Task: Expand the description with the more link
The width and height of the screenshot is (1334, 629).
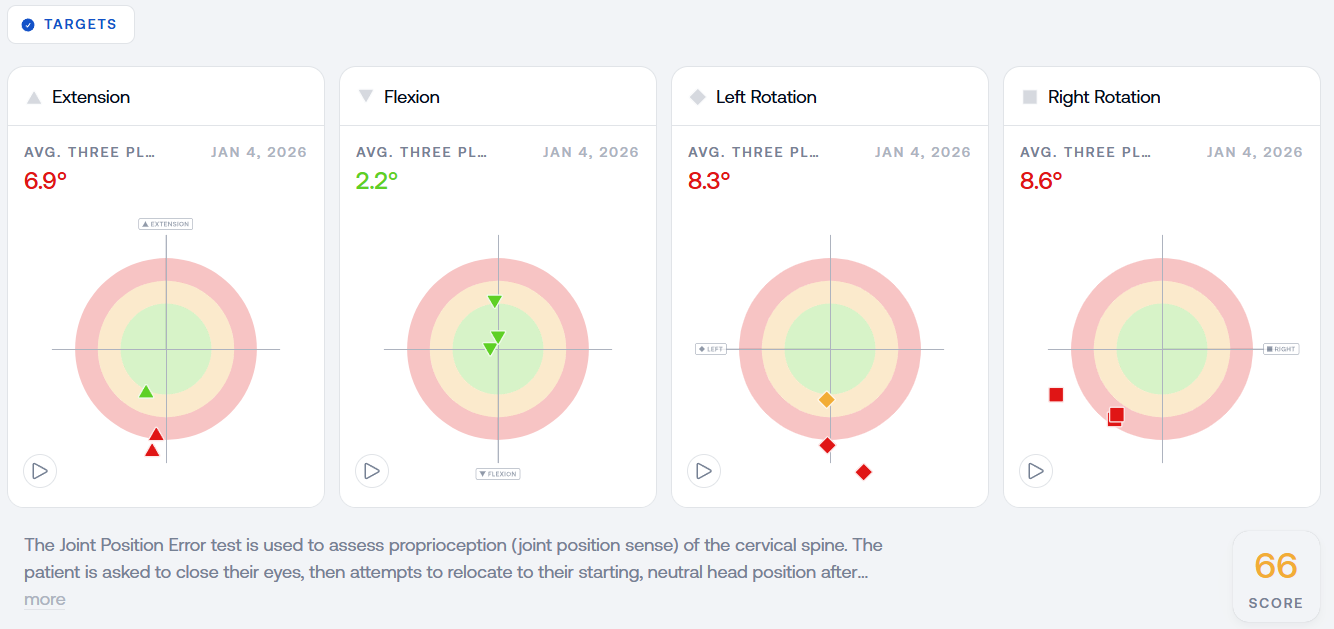Action: (45, 599)
